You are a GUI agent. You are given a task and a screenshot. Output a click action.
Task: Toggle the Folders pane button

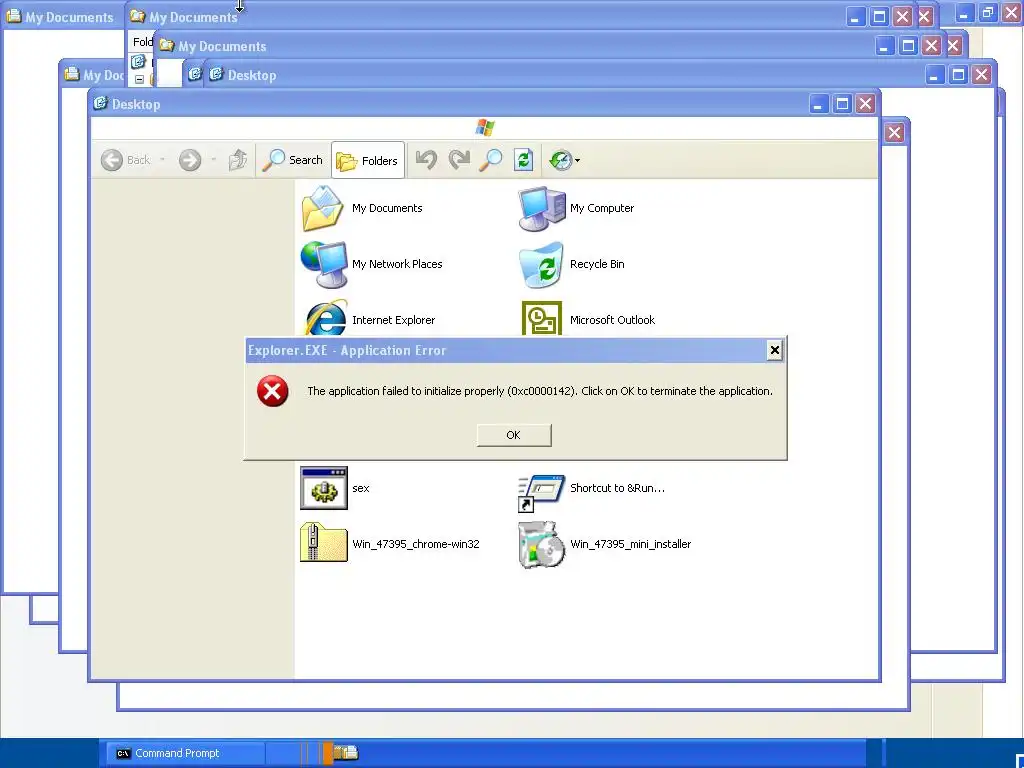[368, 160]
